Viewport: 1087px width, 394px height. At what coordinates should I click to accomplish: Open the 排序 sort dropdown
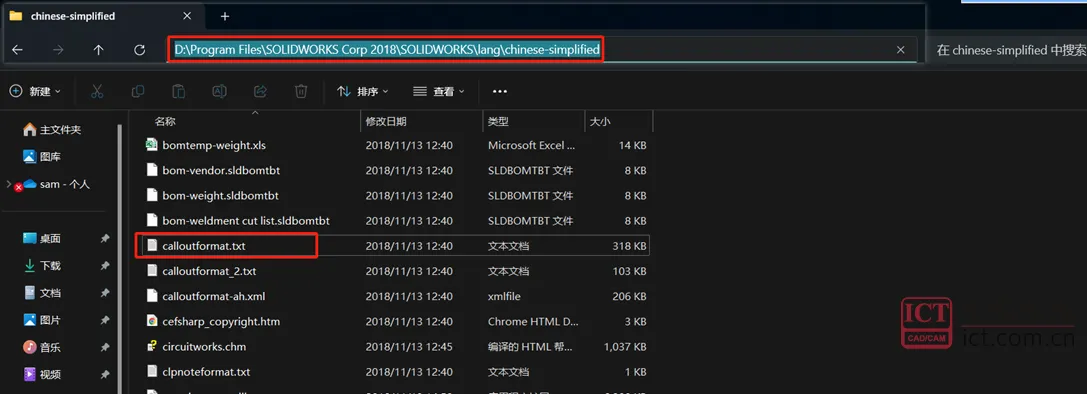coord(363,91)
